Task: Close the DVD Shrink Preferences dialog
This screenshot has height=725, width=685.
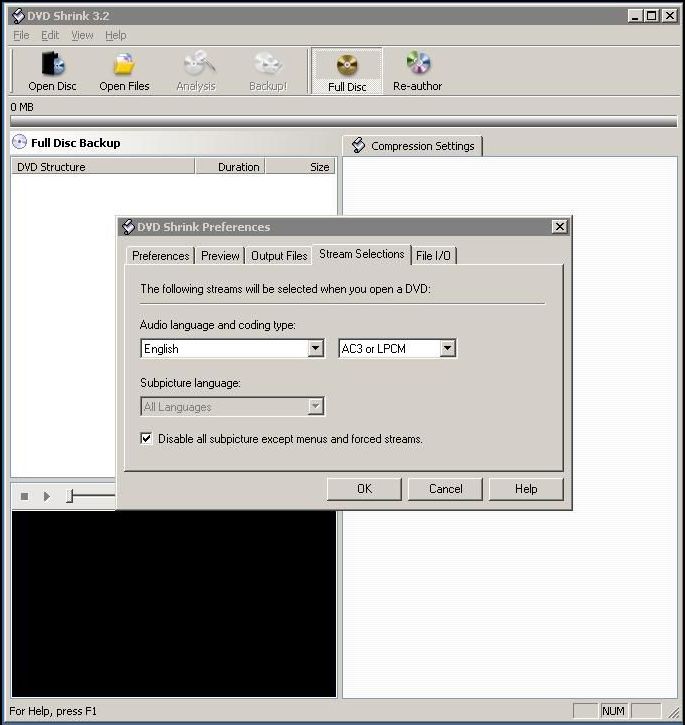Action: pyautogui.click(x=560, y=227)
